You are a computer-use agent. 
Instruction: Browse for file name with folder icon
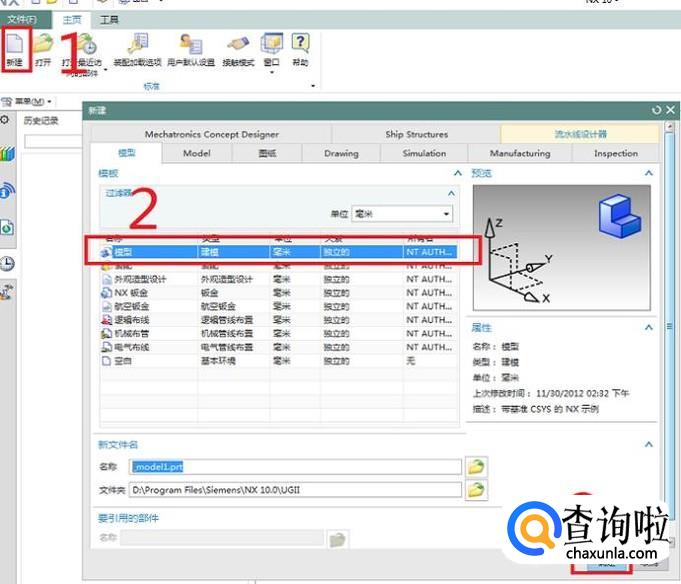coord(477,466)
